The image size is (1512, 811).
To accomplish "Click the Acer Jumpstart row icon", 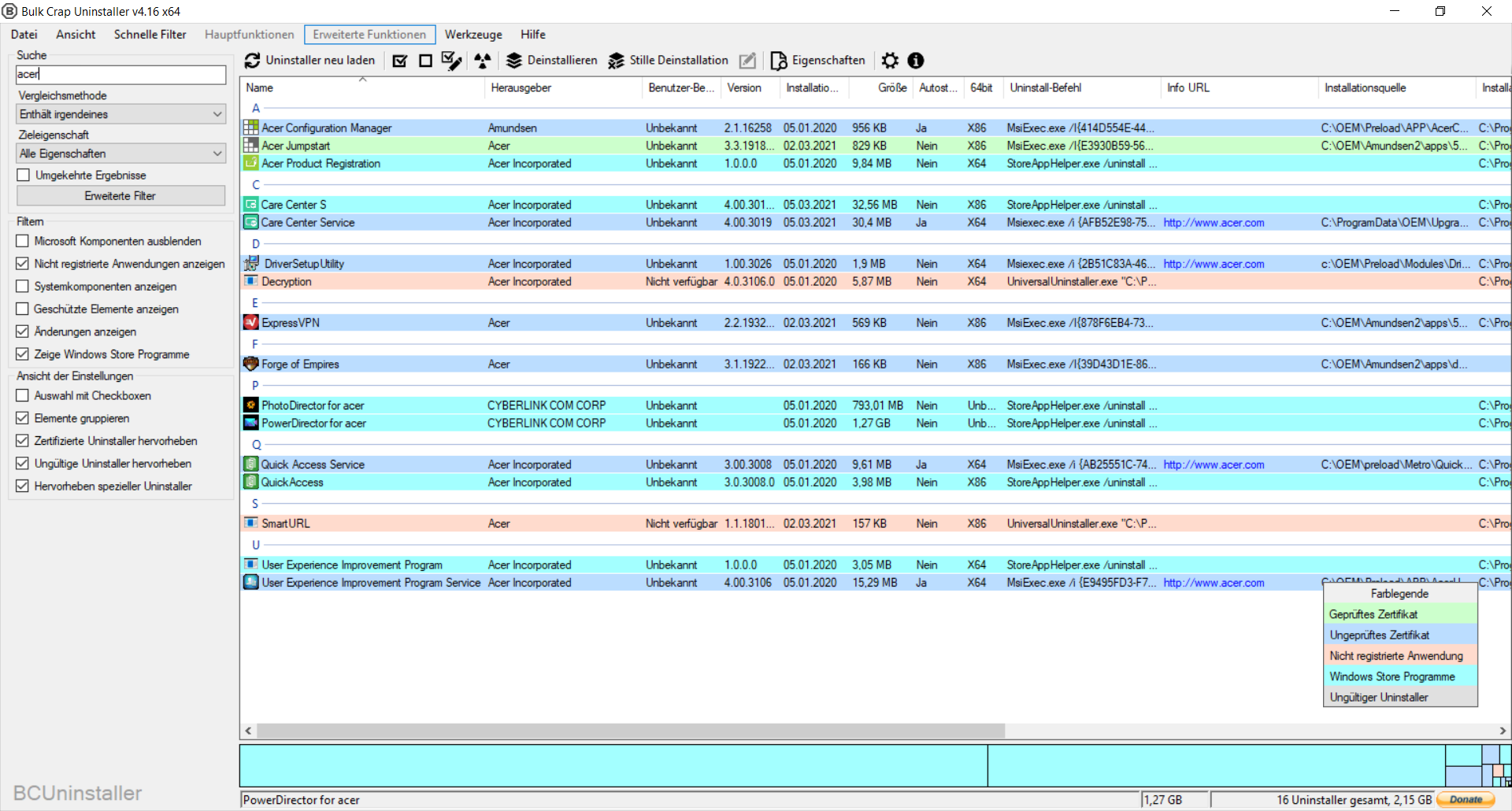I will point(251,146).
